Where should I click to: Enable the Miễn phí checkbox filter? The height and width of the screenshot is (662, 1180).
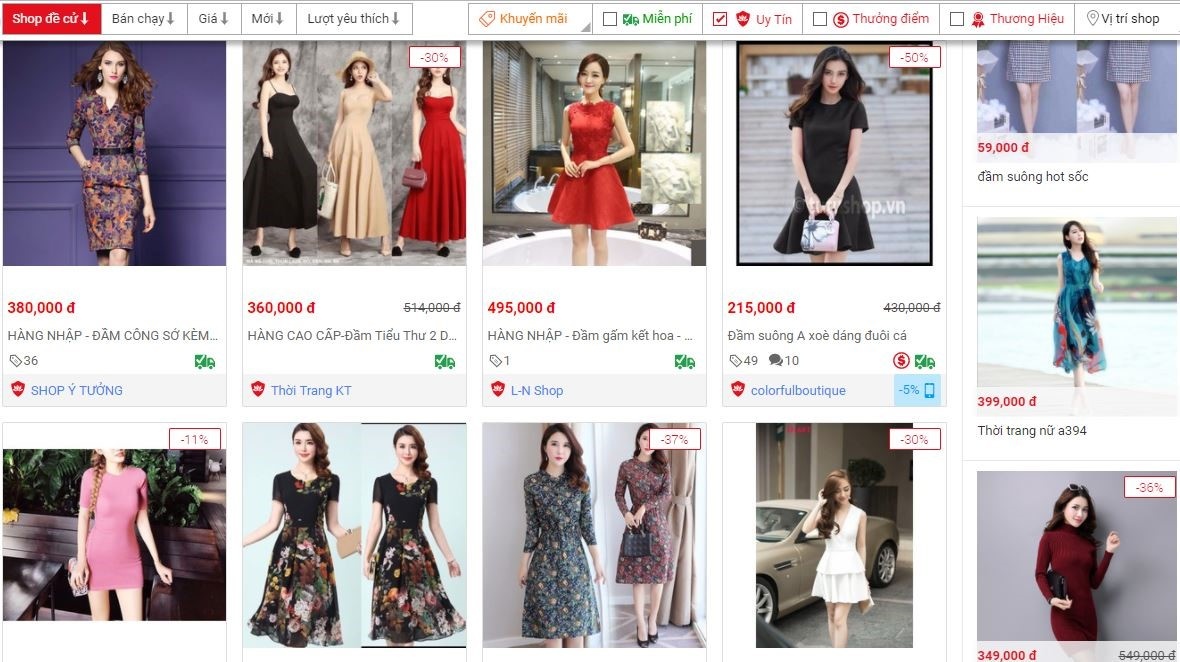(610, 19)
